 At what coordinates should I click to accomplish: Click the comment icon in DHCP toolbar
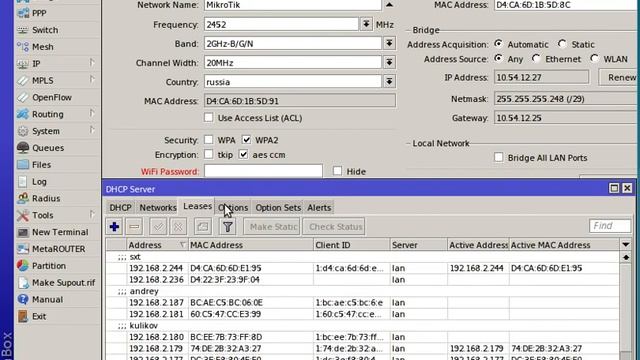tap(203, 227)
